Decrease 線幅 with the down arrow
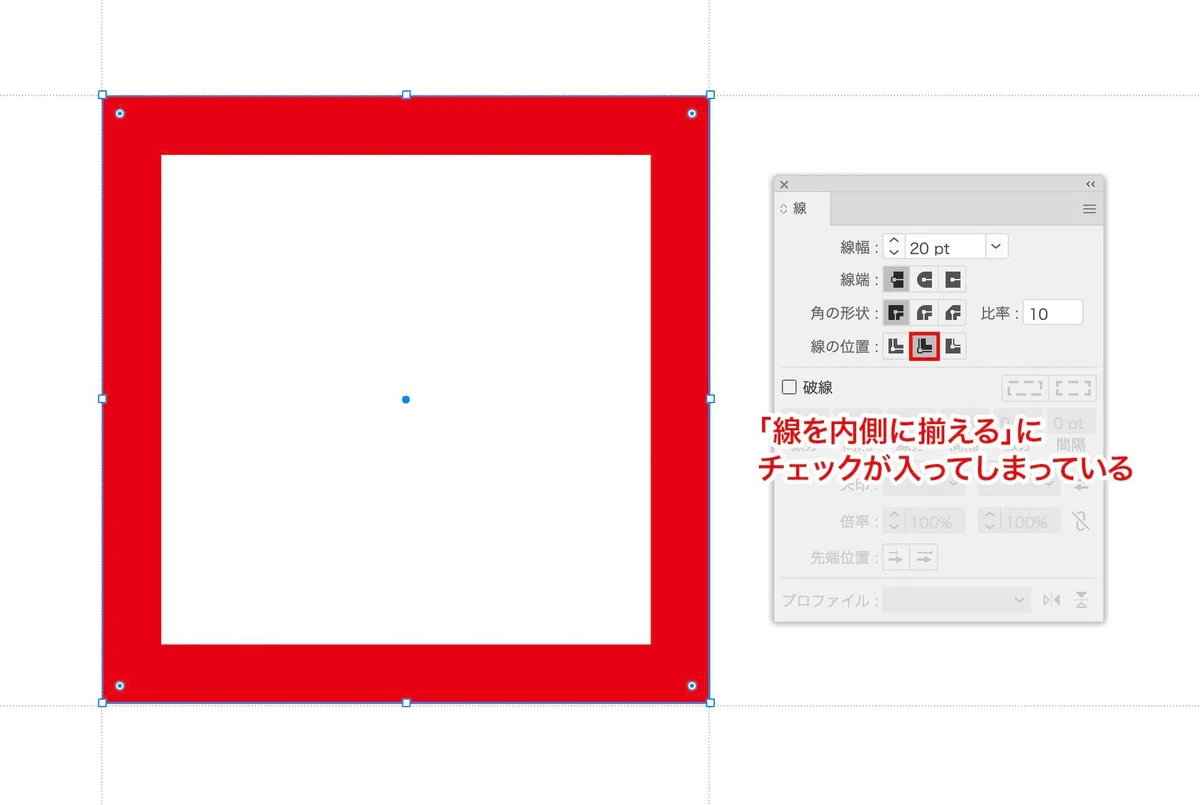1200x805 pixels. tap(894, 253)
